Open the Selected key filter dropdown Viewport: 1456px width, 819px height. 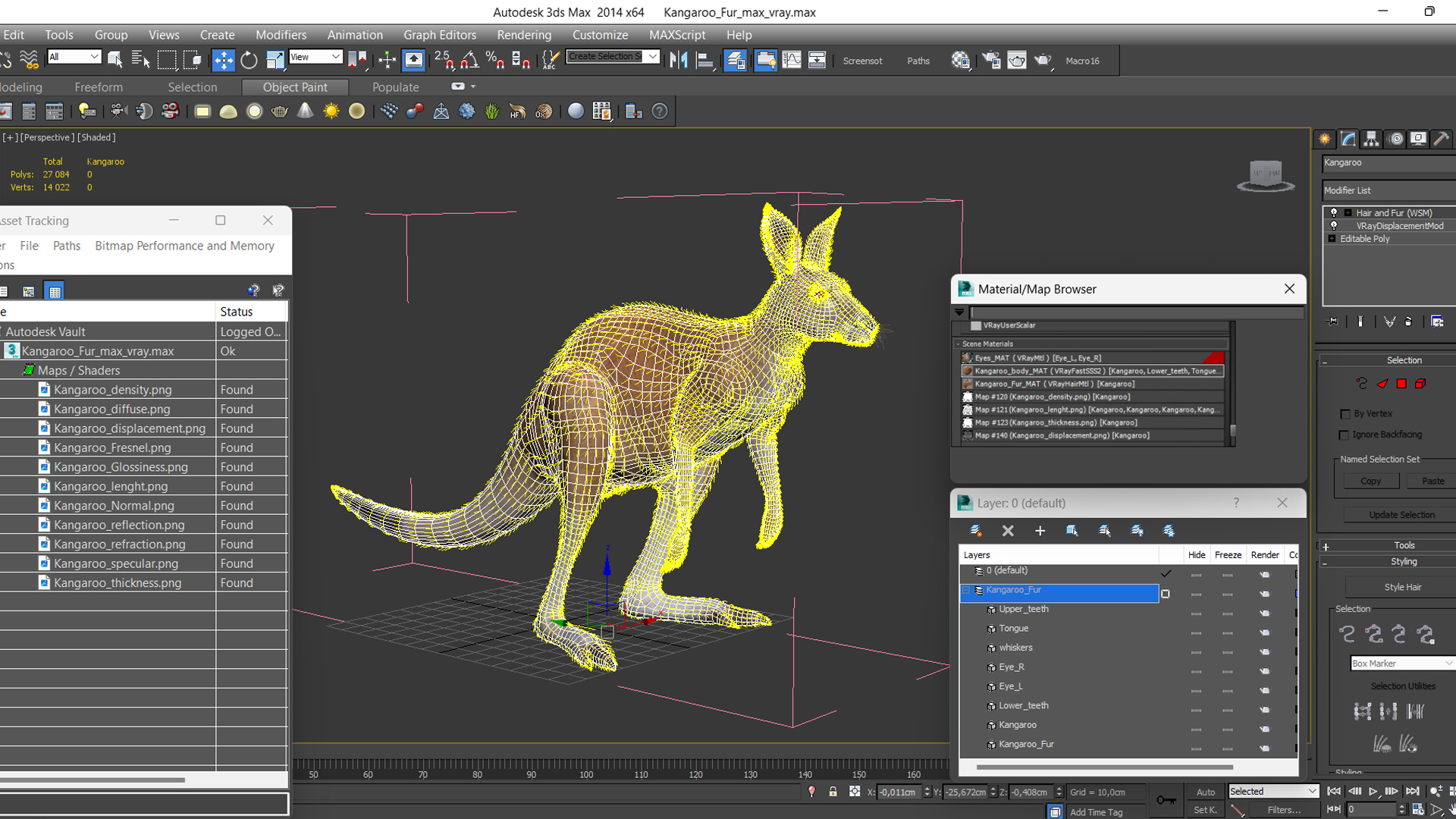[1274, 792]
